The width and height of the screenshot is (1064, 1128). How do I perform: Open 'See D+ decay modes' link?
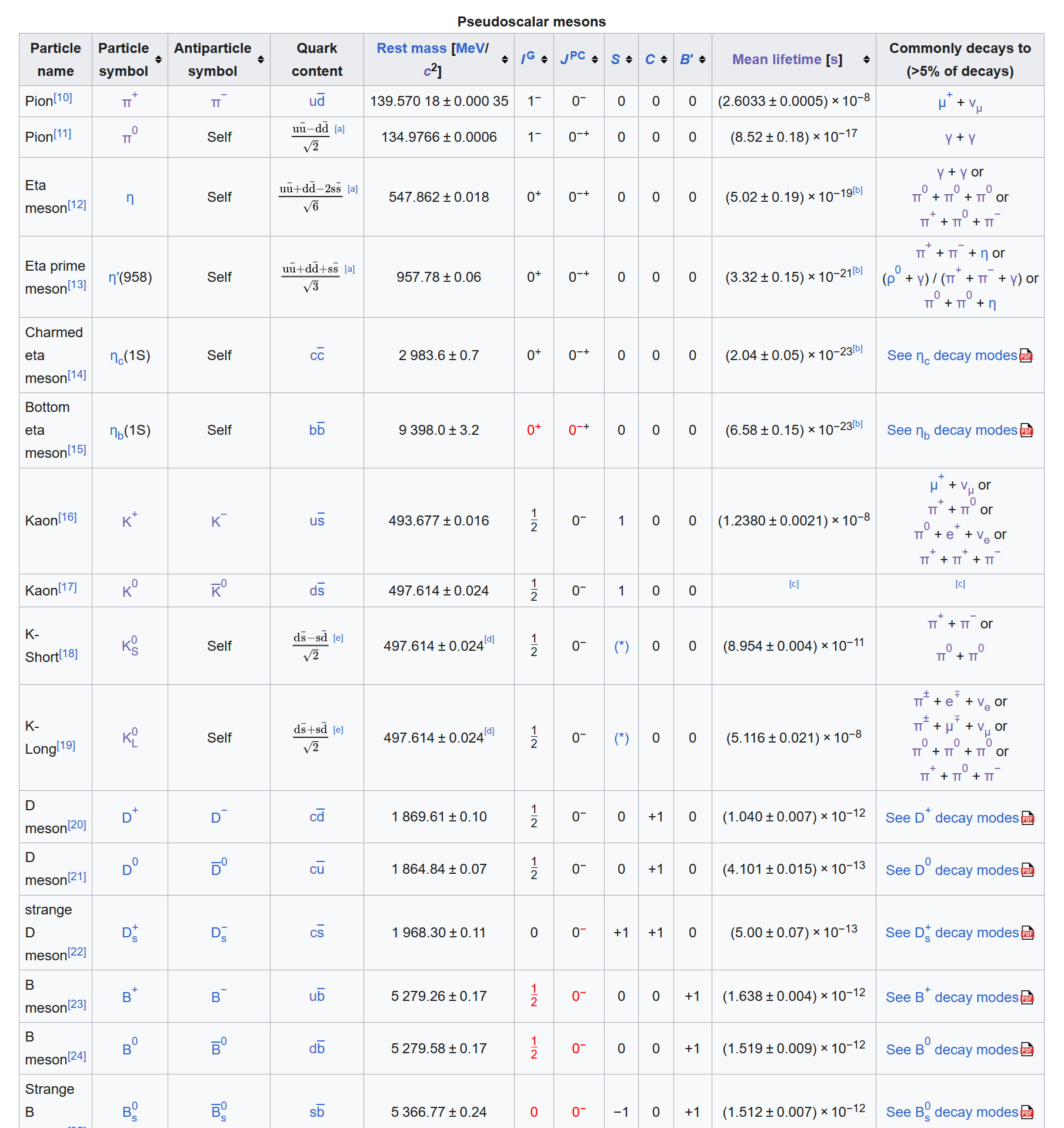point(952,817)
